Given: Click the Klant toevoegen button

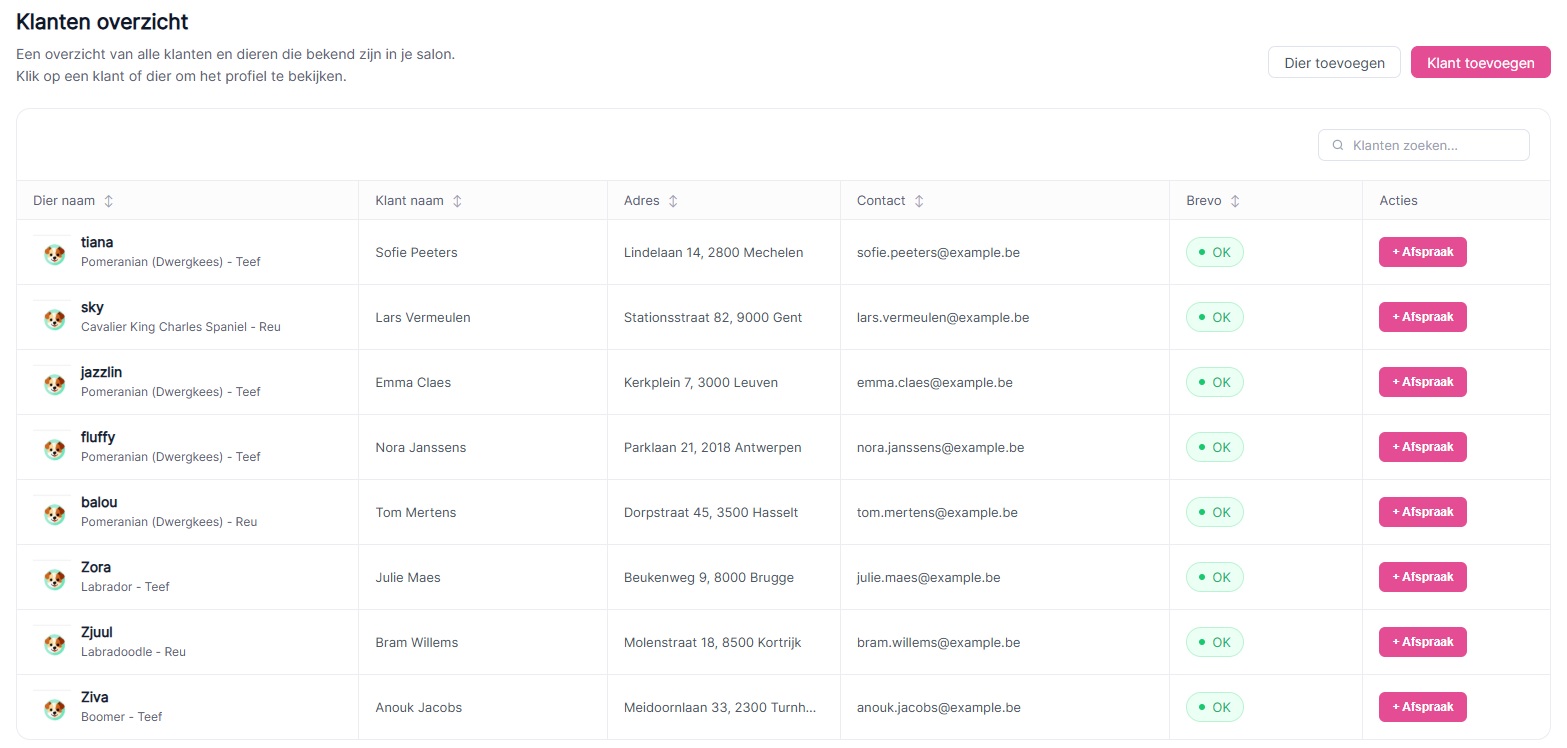Looking at the screenshot, I should [x=1480, y=62].
